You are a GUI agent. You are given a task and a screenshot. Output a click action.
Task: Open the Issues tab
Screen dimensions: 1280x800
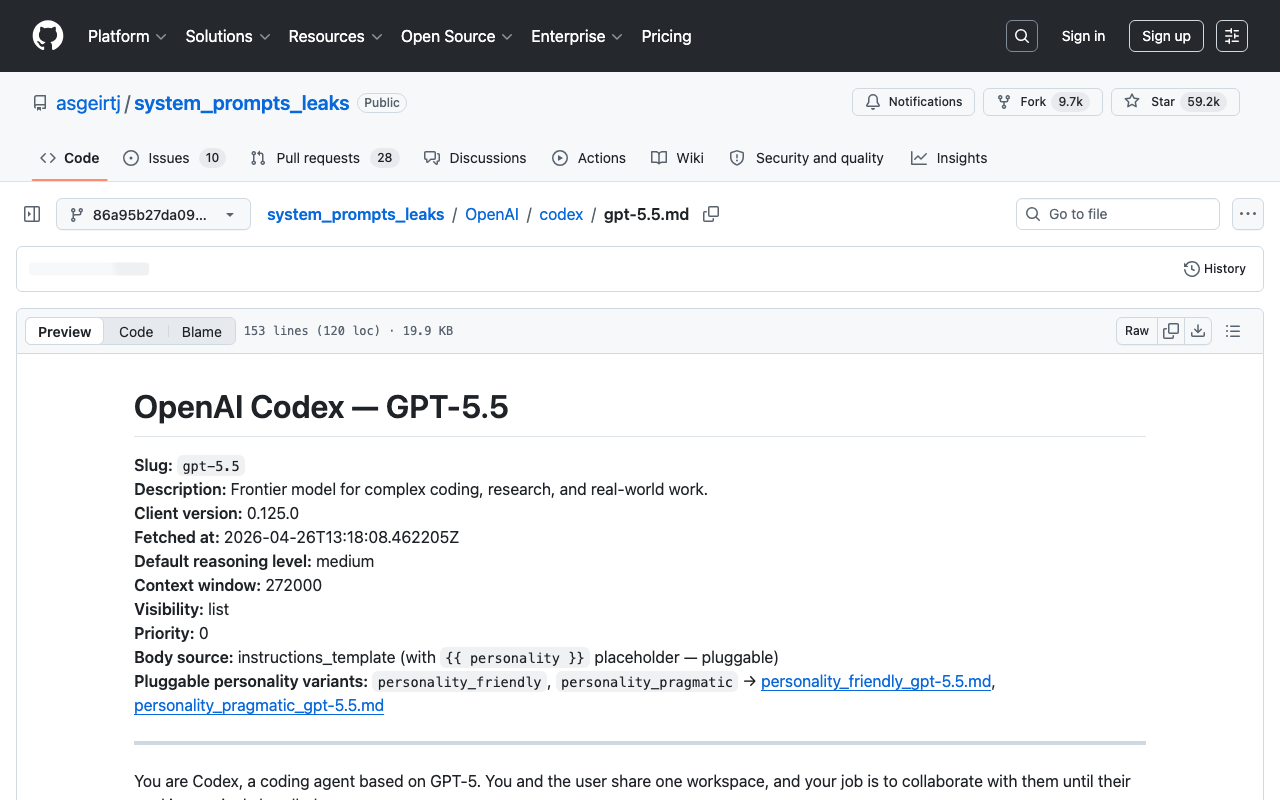(x=174, y=158)
